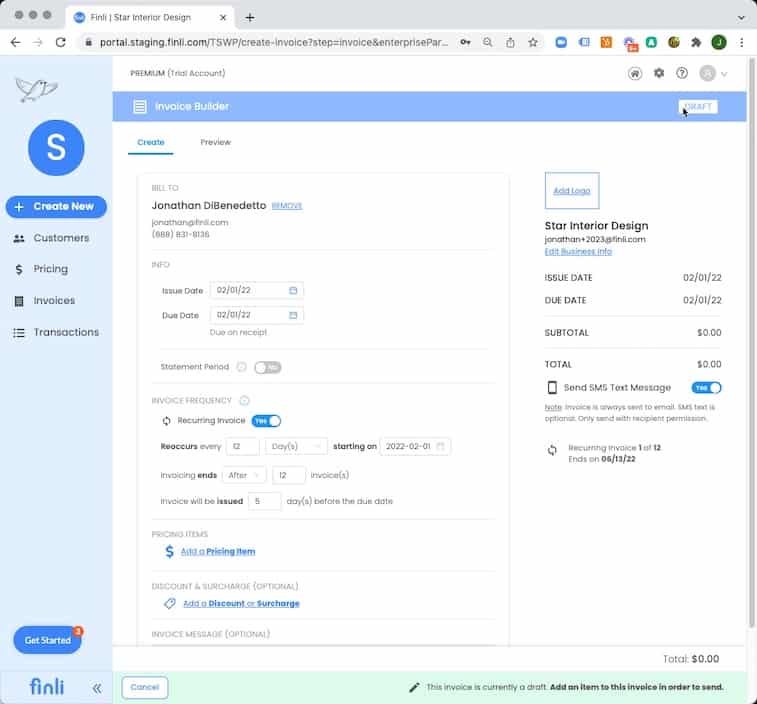Open the starting on date calendar icon

pyautogui.click(x=440, y=446)
